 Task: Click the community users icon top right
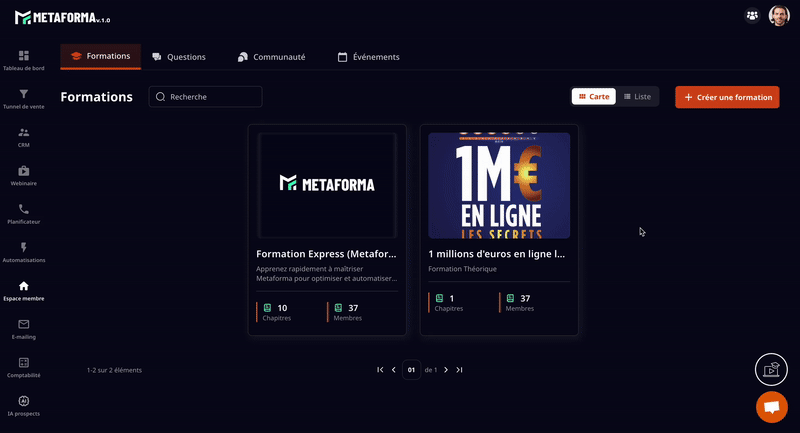point(752,16)
